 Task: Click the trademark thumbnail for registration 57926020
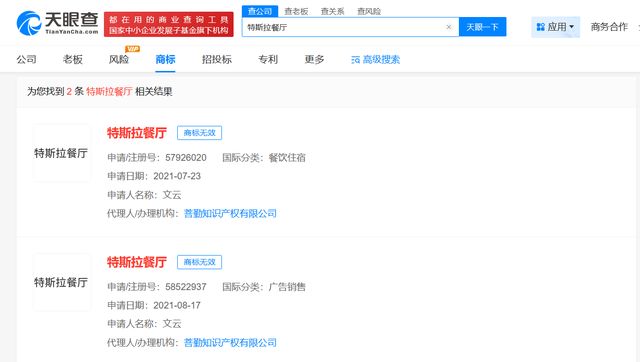pos(62,153)
